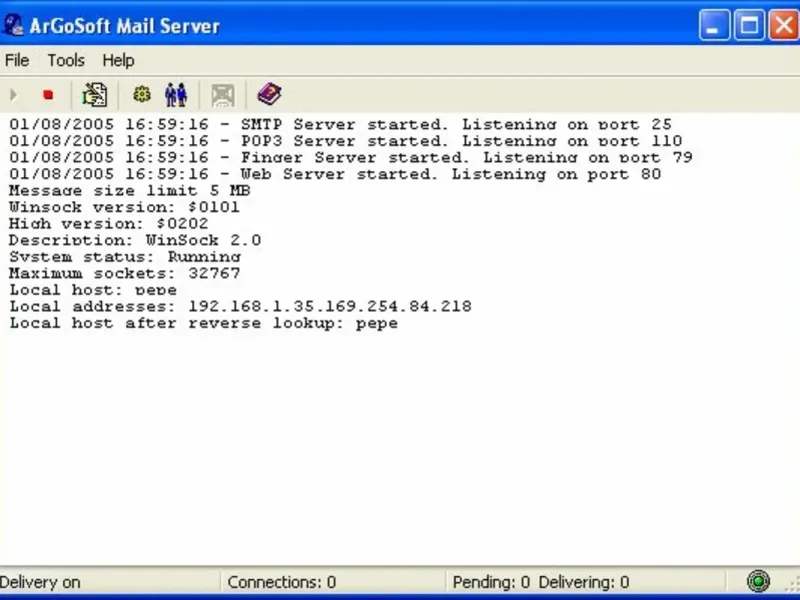Close the ArGoSoft Mail Server window
This screenshot has height=600, width=800.
(x=784, y=25)
